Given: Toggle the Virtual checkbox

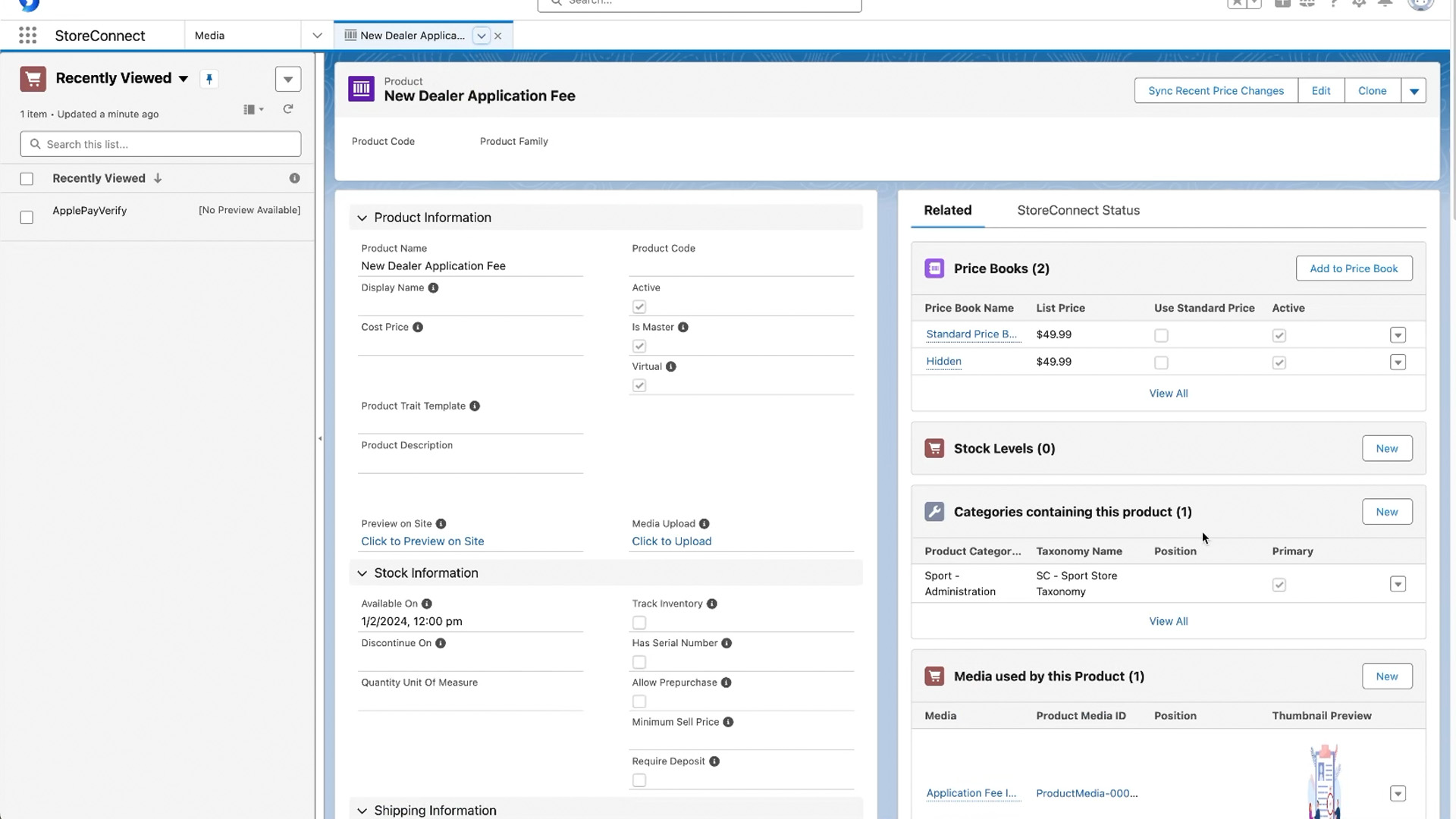Looking at the screenshot, I should point(639,386).
